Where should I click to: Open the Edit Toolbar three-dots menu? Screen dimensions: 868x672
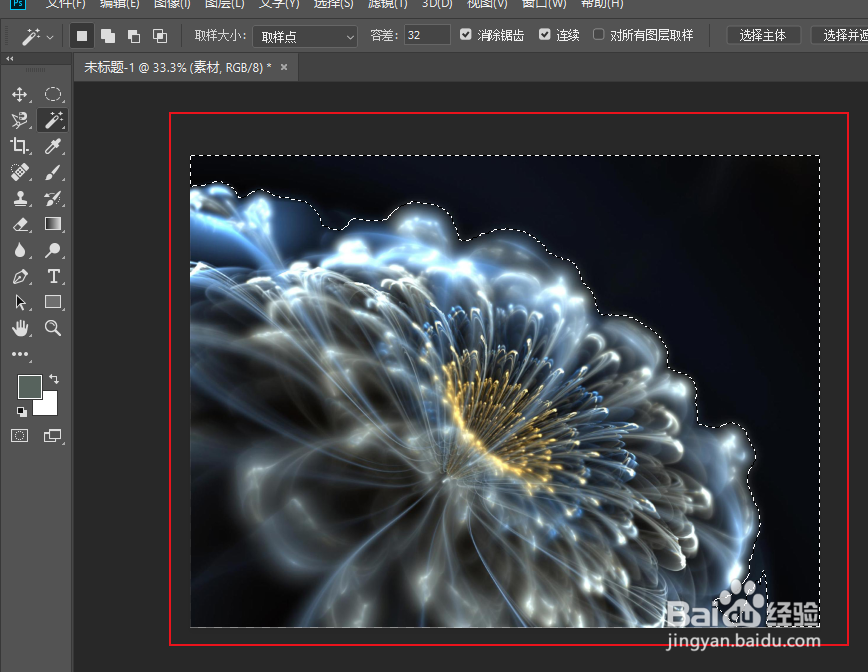click(20, 354)
